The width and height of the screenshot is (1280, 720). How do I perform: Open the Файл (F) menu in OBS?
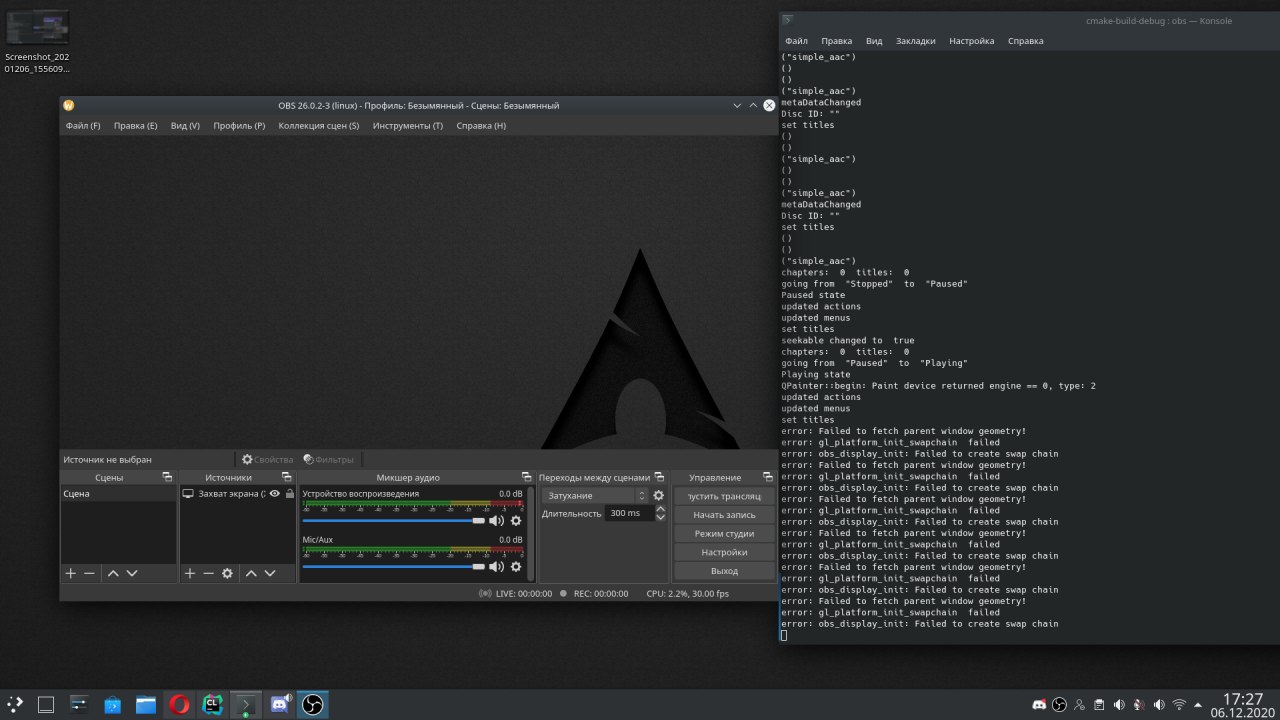(83, 126)
